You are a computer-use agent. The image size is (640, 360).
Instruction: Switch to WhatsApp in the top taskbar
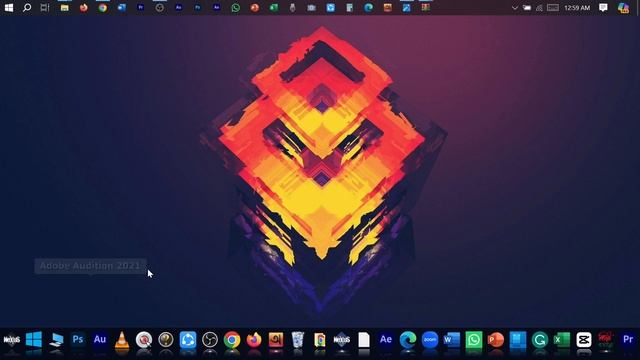coord(236,7)
